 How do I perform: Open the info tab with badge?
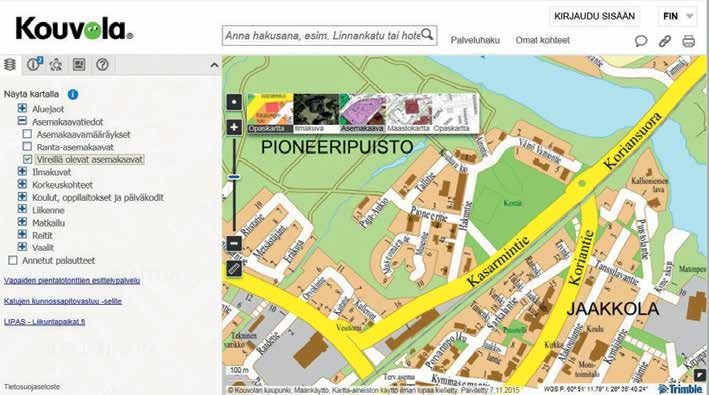coord(34,65)
